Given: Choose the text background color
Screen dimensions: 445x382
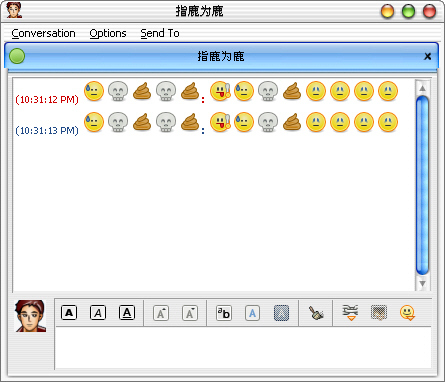Looking at the screenshot, I should tap(281, 313).
